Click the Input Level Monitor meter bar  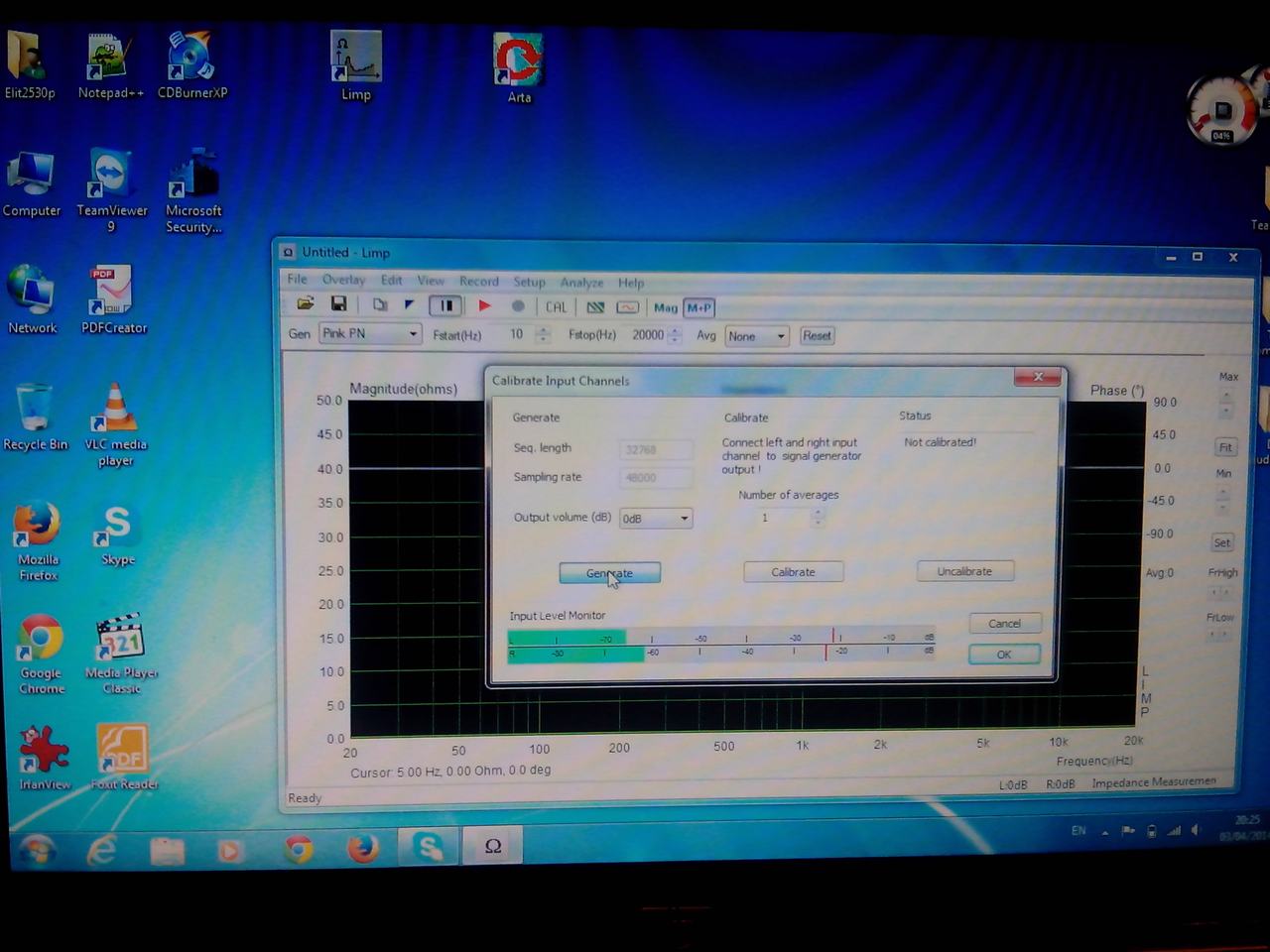click(721, 645)
